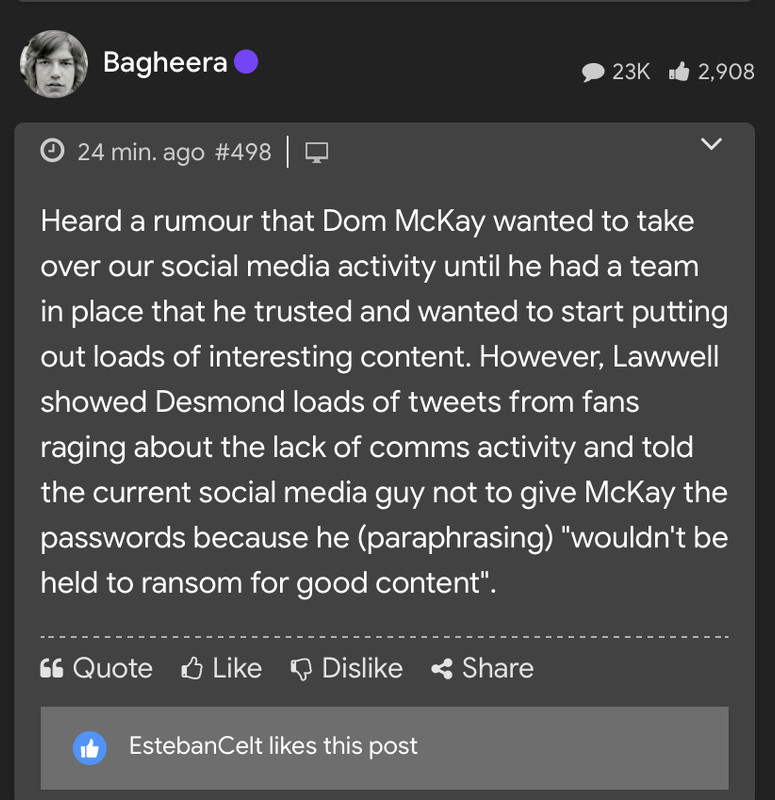Dislike this post
This screenshot has width=775, height=800.
click(x=346, y=668)
